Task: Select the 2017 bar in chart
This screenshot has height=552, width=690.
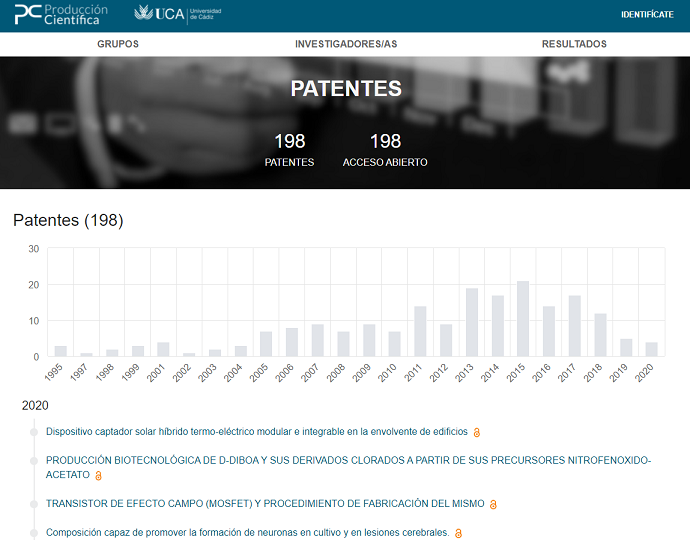Action: [x=575, y=326]
